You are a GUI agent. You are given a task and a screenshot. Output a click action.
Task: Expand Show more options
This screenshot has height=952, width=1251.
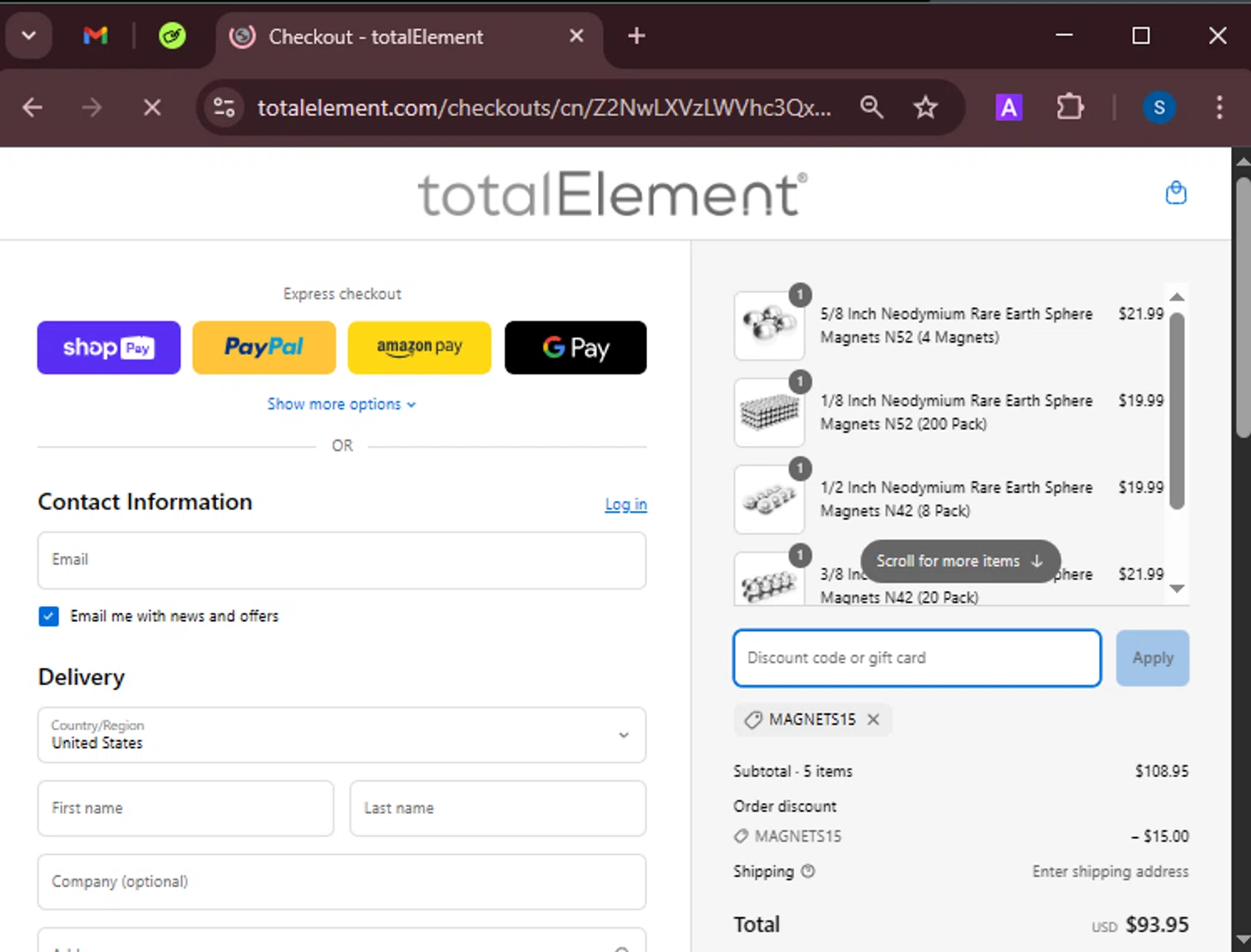tap(342, 404)
